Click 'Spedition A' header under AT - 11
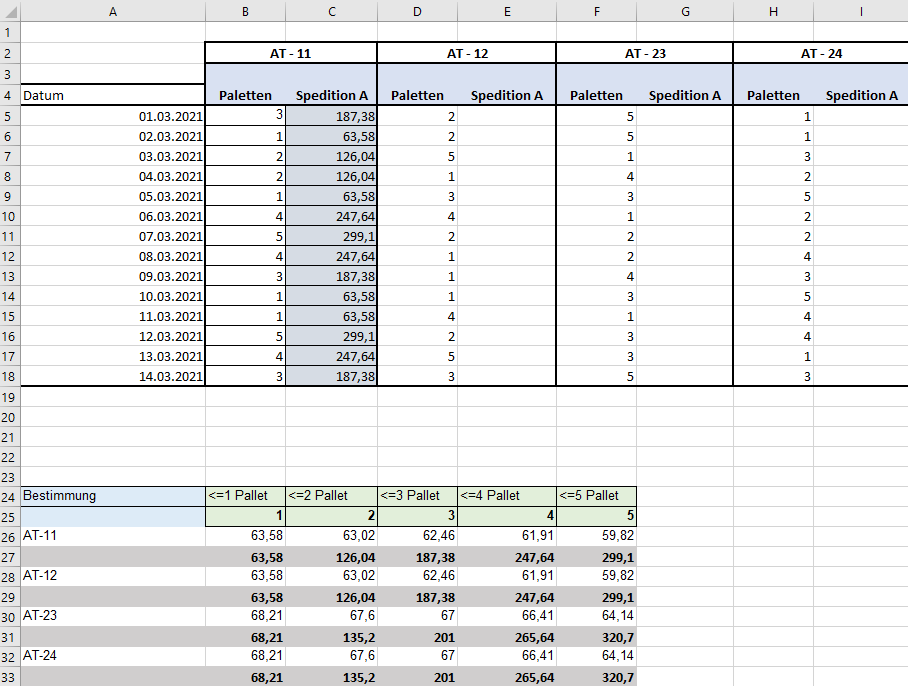This screenshot has height=686, width=908. tap(331, 95)
